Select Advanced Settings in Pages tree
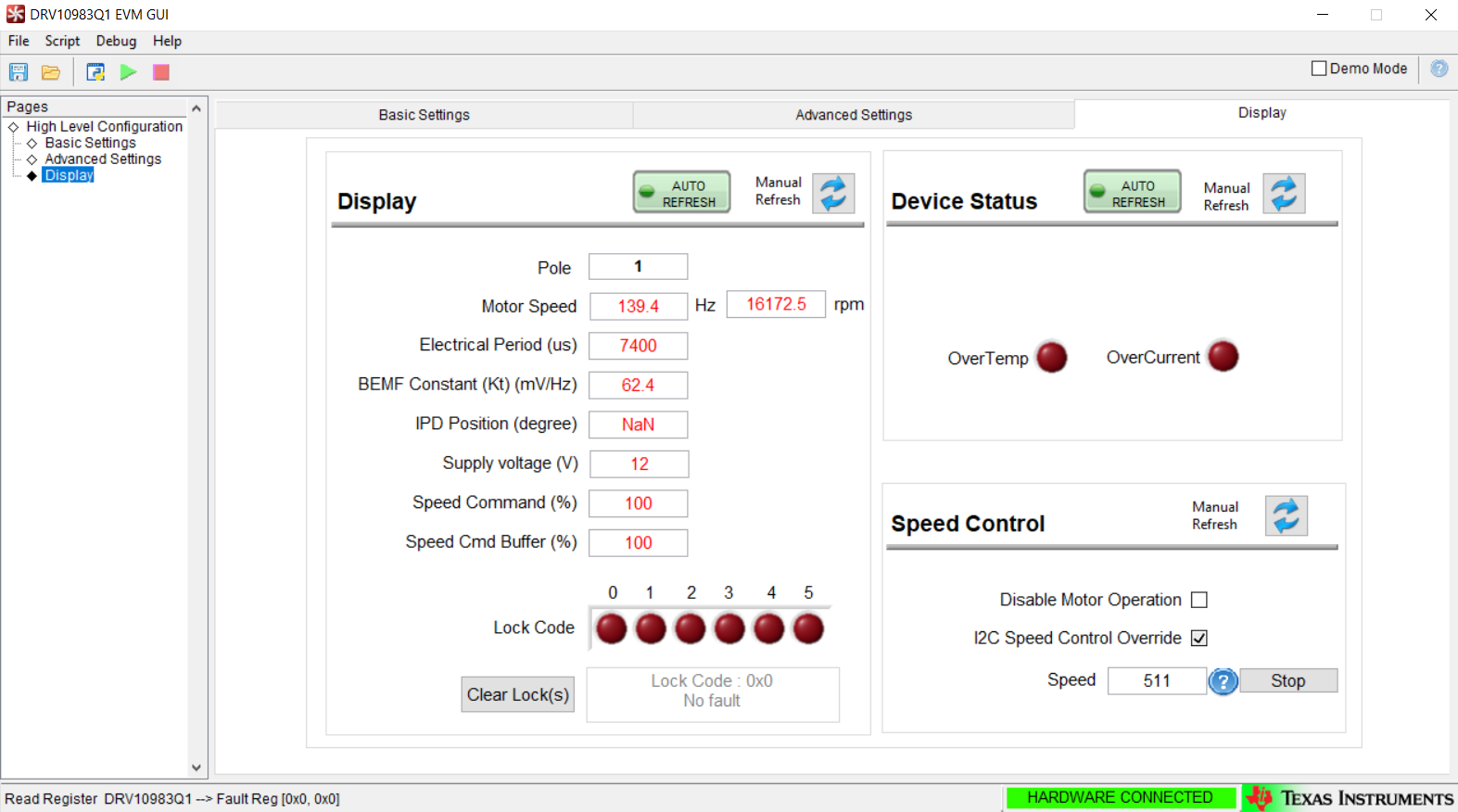This screenshot has width=1458, height=812. [x=103, y=159]
